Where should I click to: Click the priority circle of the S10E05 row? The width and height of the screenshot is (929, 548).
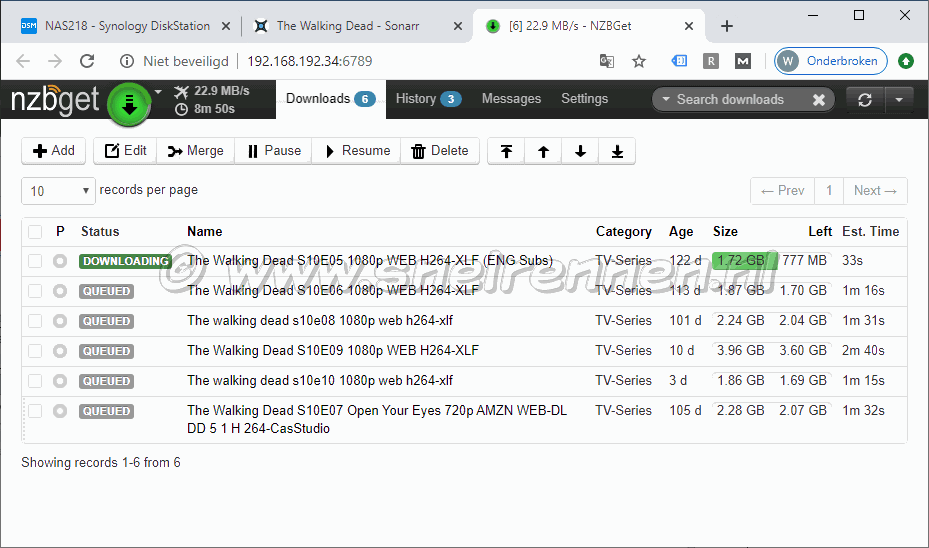coord(60,261)
